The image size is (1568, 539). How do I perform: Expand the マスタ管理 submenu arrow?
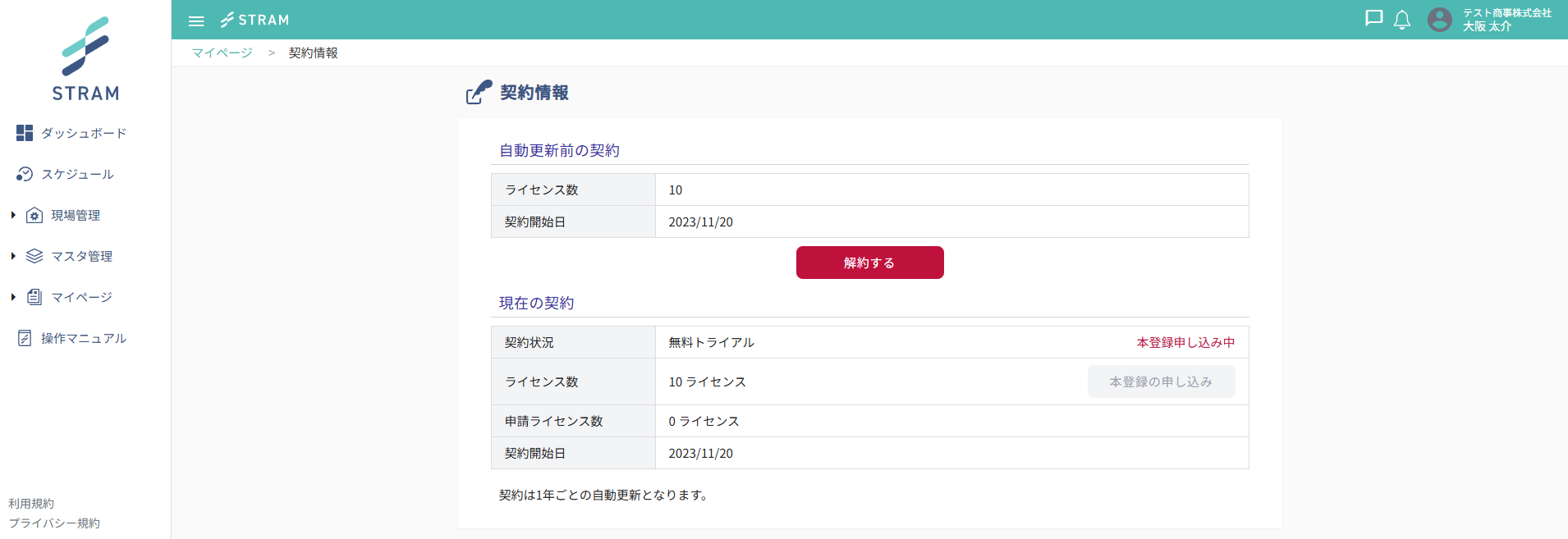(13, 256)
